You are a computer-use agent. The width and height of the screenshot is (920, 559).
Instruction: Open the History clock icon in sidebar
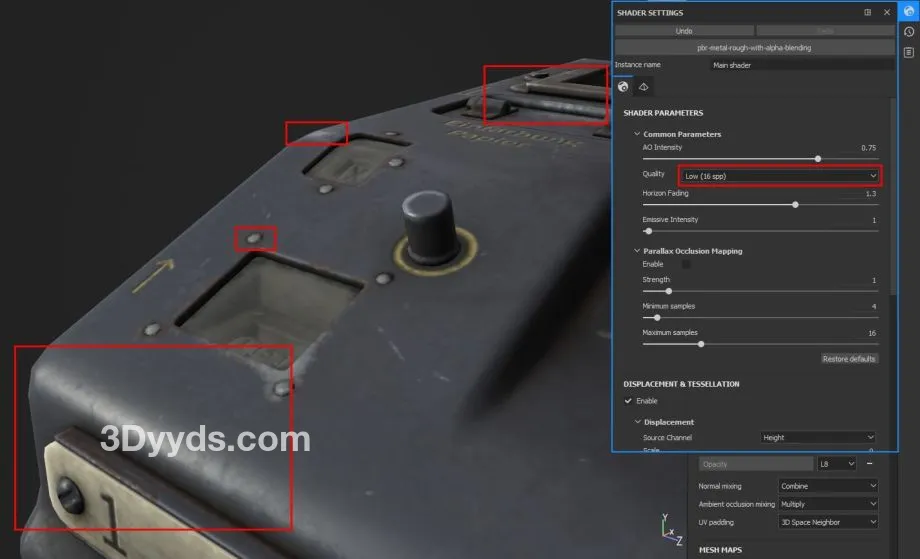pyautogui.click(x=908, y=32)
